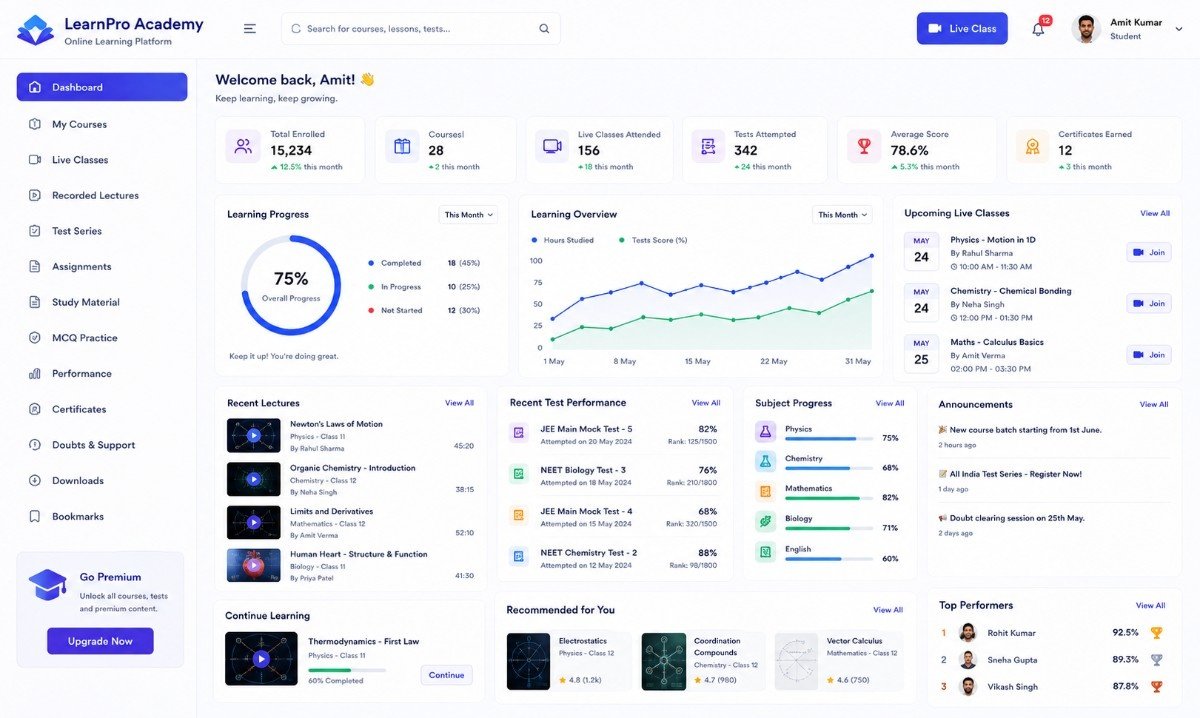1200x718 pixels.
Task: Open Learning Progress This Month dropdown
Action: coord(469,215)
